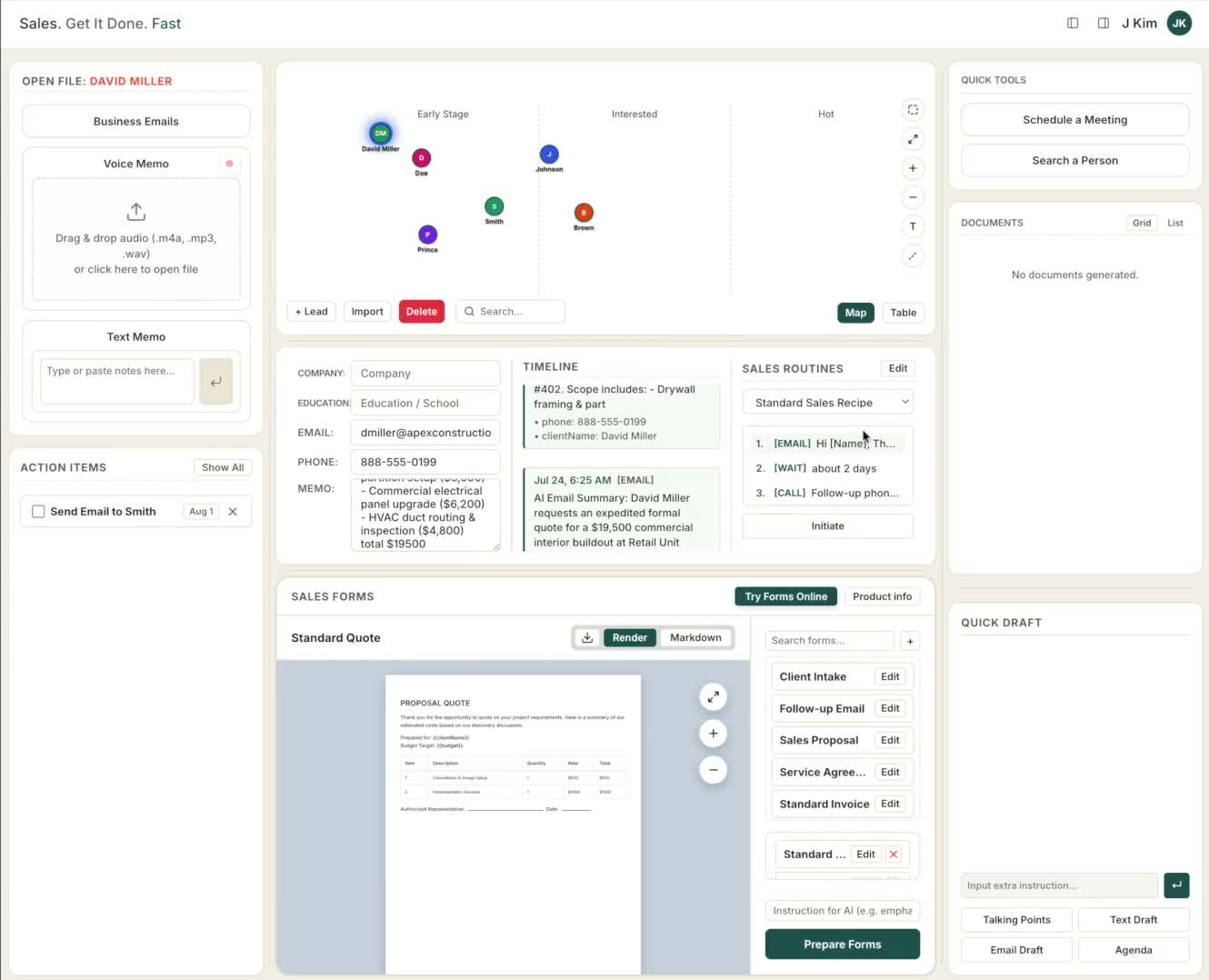Click the Import button
The width and height of the screenshot is (1209, 980).
(x=367, y=311)
